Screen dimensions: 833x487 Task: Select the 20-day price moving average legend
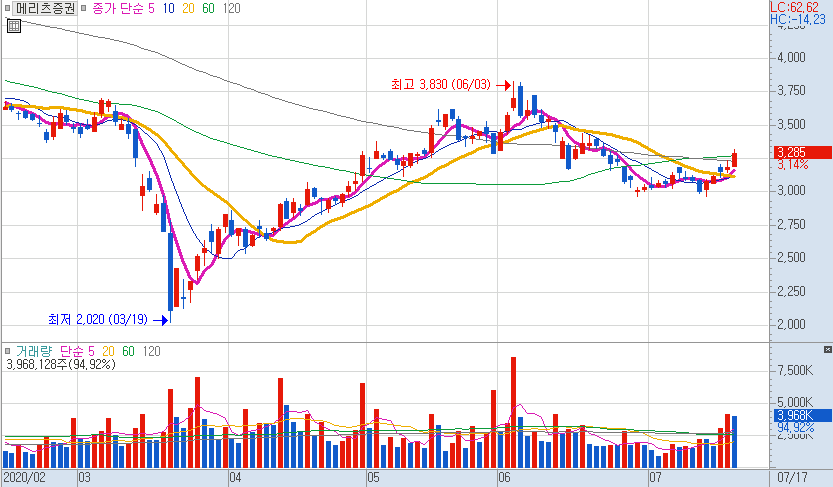188,8
